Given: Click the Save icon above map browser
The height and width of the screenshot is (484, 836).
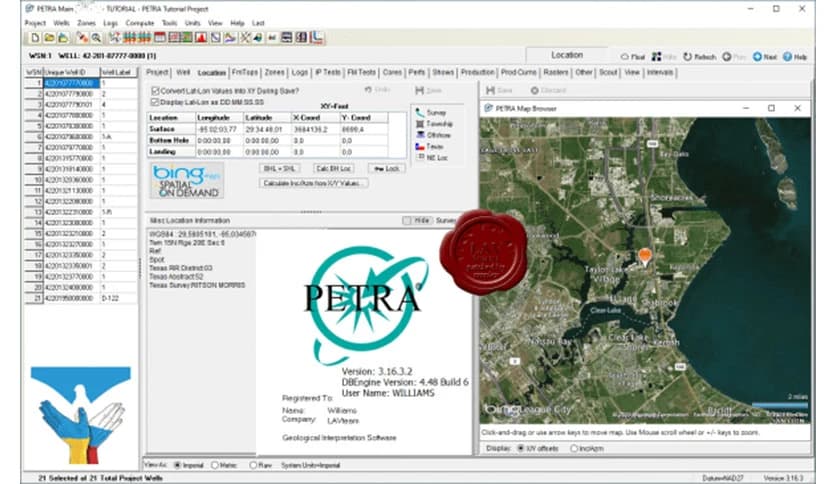Looking at the screenshot, I should point(491,91).
